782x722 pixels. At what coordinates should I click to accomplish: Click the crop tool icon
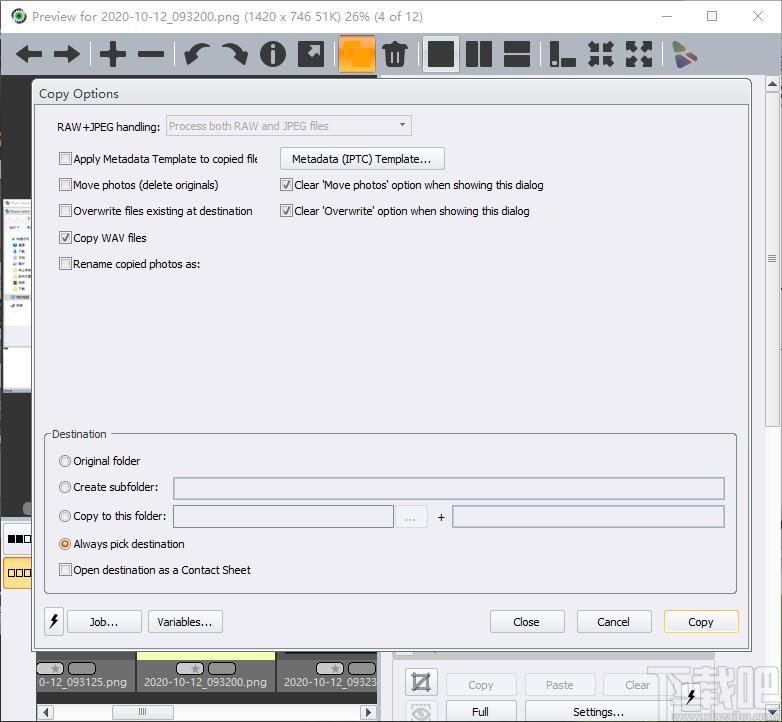pos(421,682)
